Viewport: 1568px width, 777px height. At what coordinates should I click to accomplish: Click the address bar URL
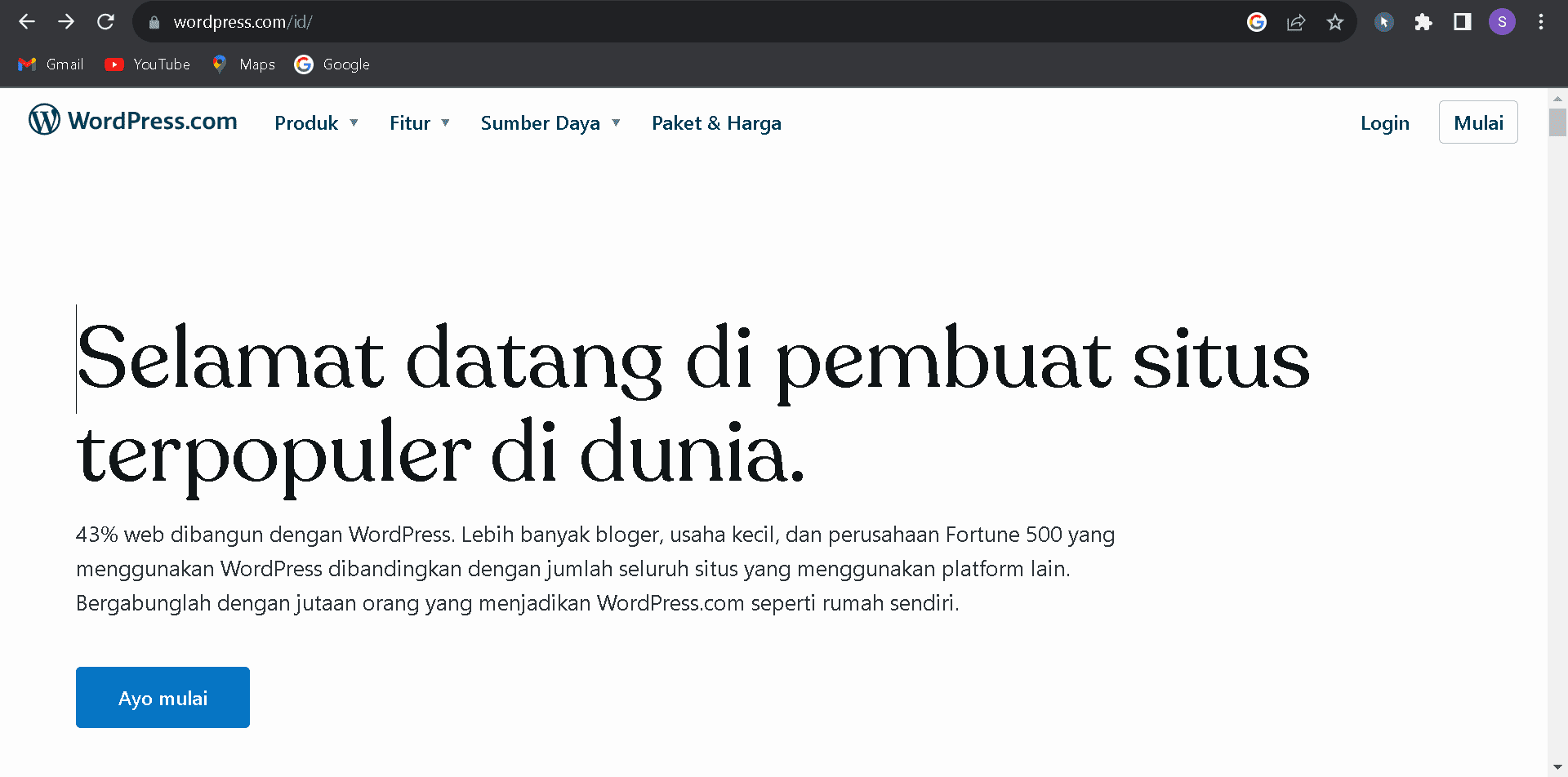243,22
